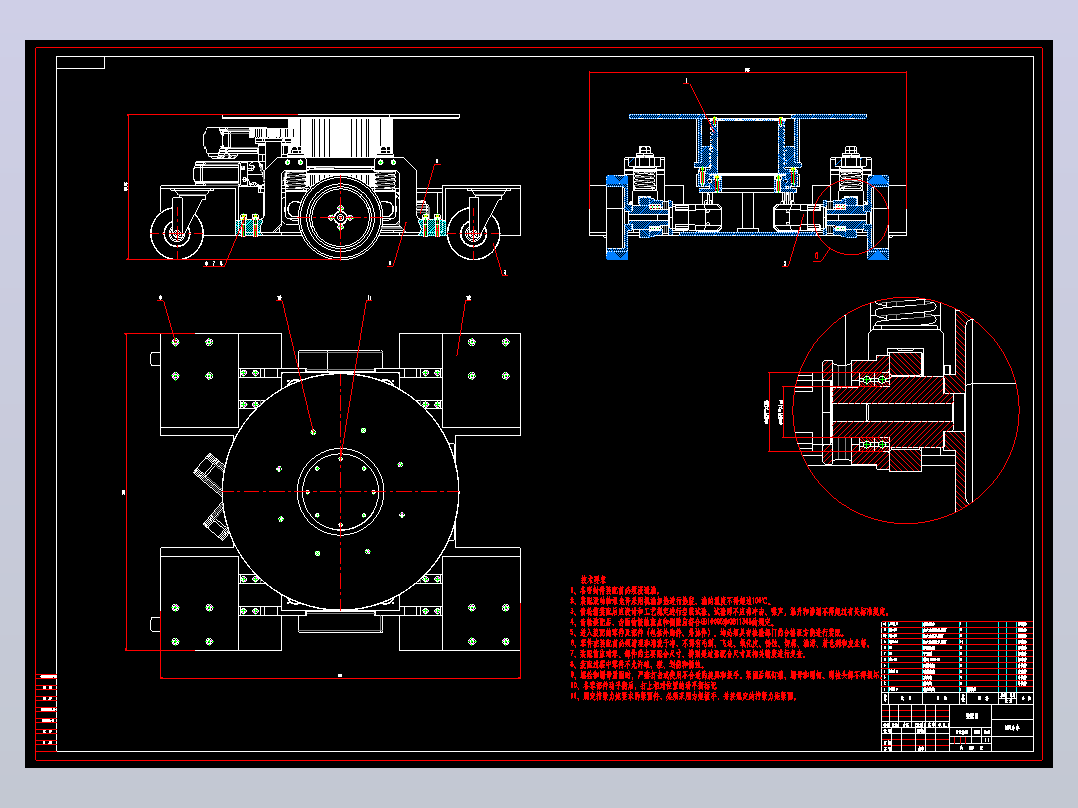Select the upper-left caster mounting plate in plan view
1078x808 pixels.
(199, 384)
